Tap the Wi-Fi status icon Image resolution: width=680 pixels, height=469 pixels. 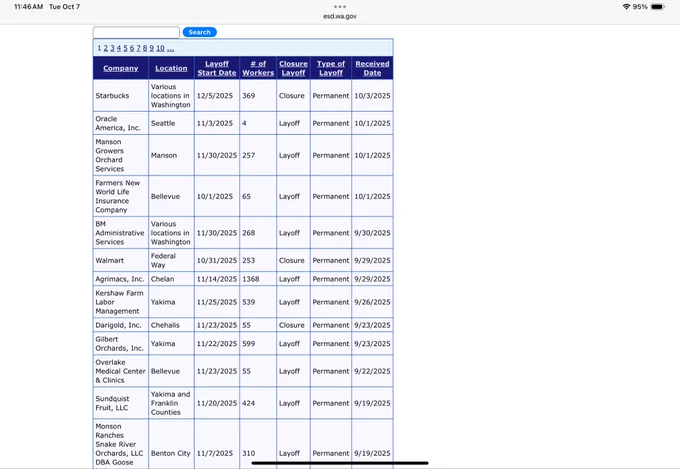626,7
